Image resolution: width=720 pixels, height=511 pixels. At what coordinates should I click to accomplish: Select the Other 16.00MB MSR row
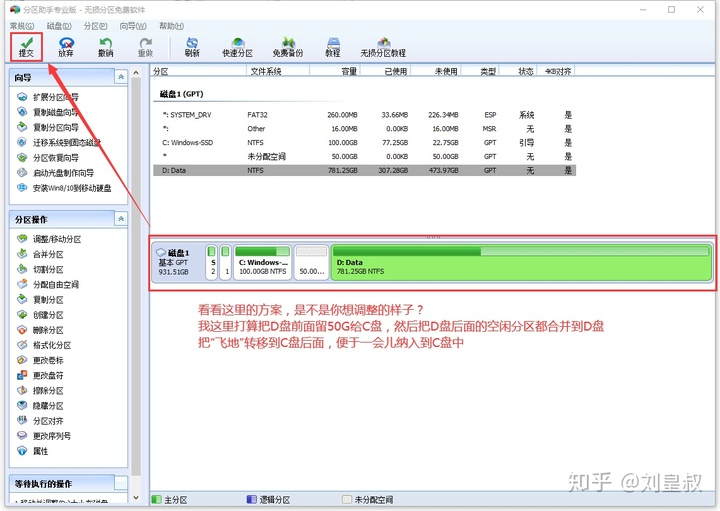(364, 129)
